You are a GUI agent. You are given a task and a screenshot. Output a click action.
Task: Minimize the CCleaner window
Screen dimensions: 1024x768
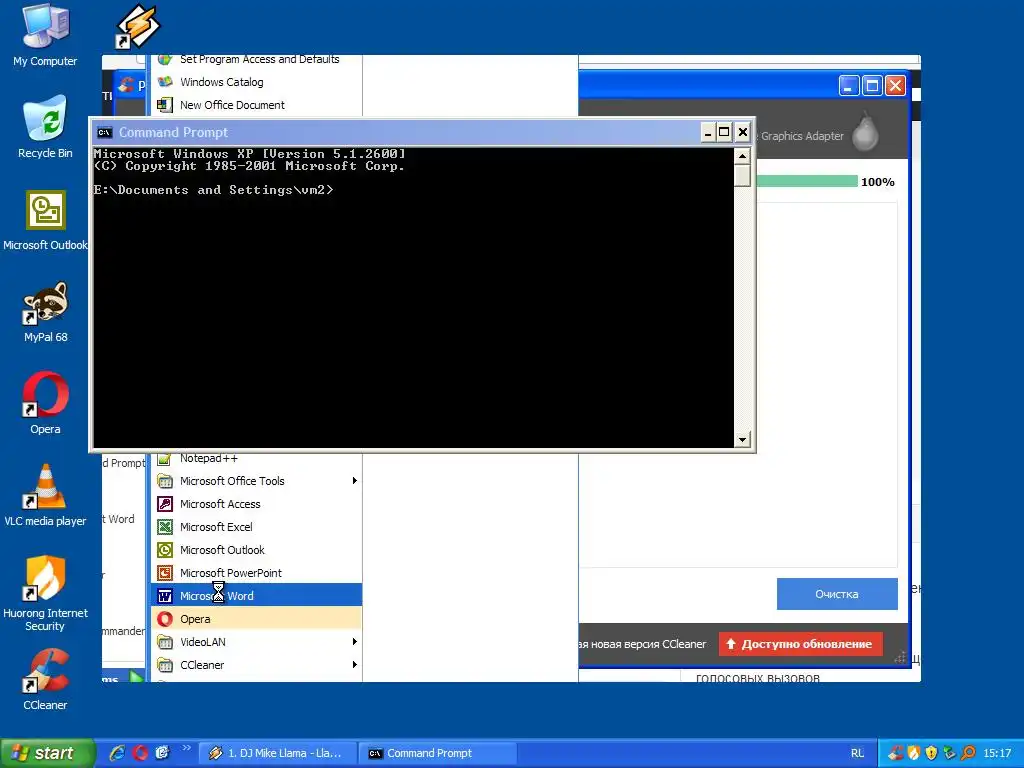849,86
